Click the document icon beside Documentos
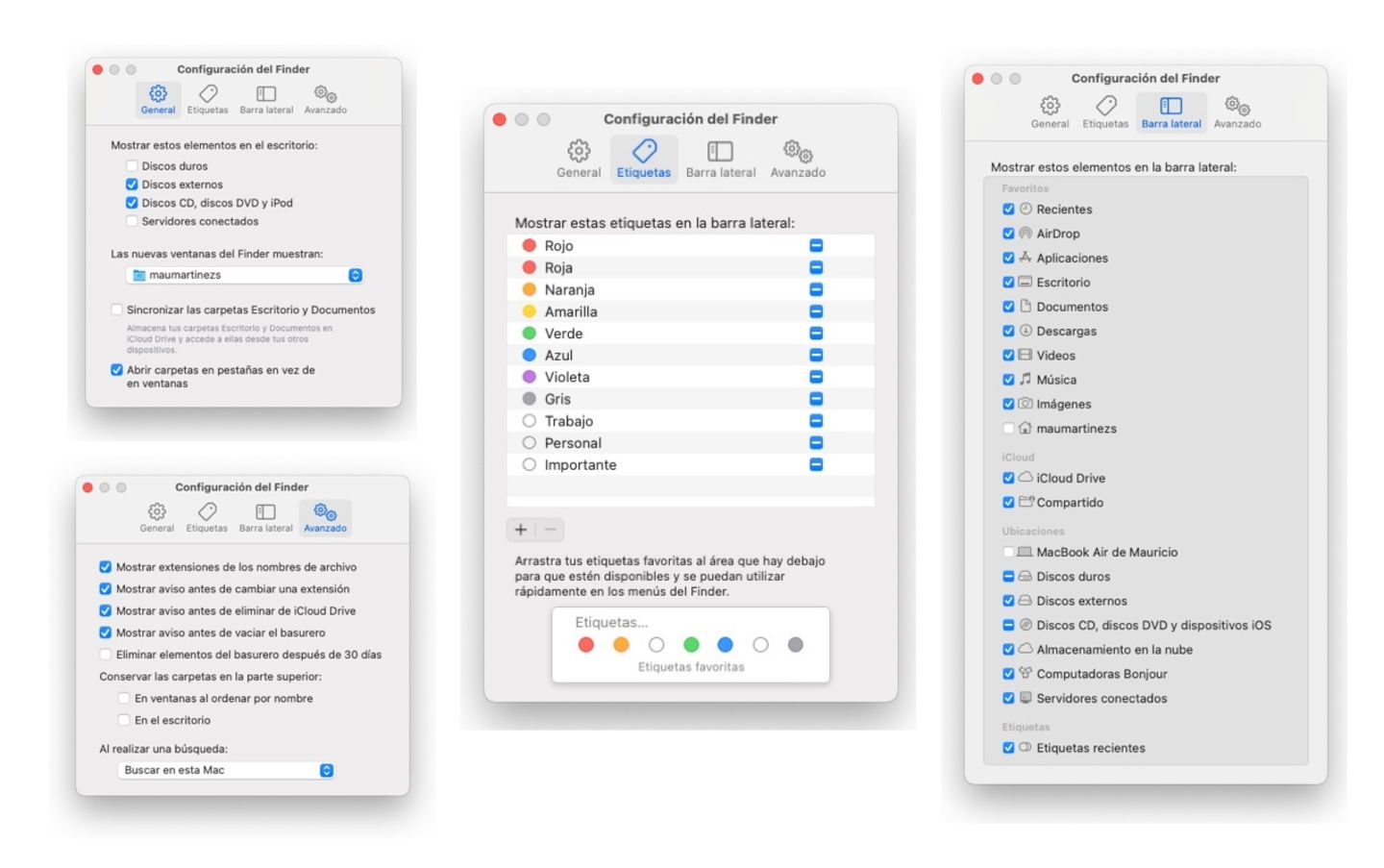1384x868 pixels. coord(1026,306)
